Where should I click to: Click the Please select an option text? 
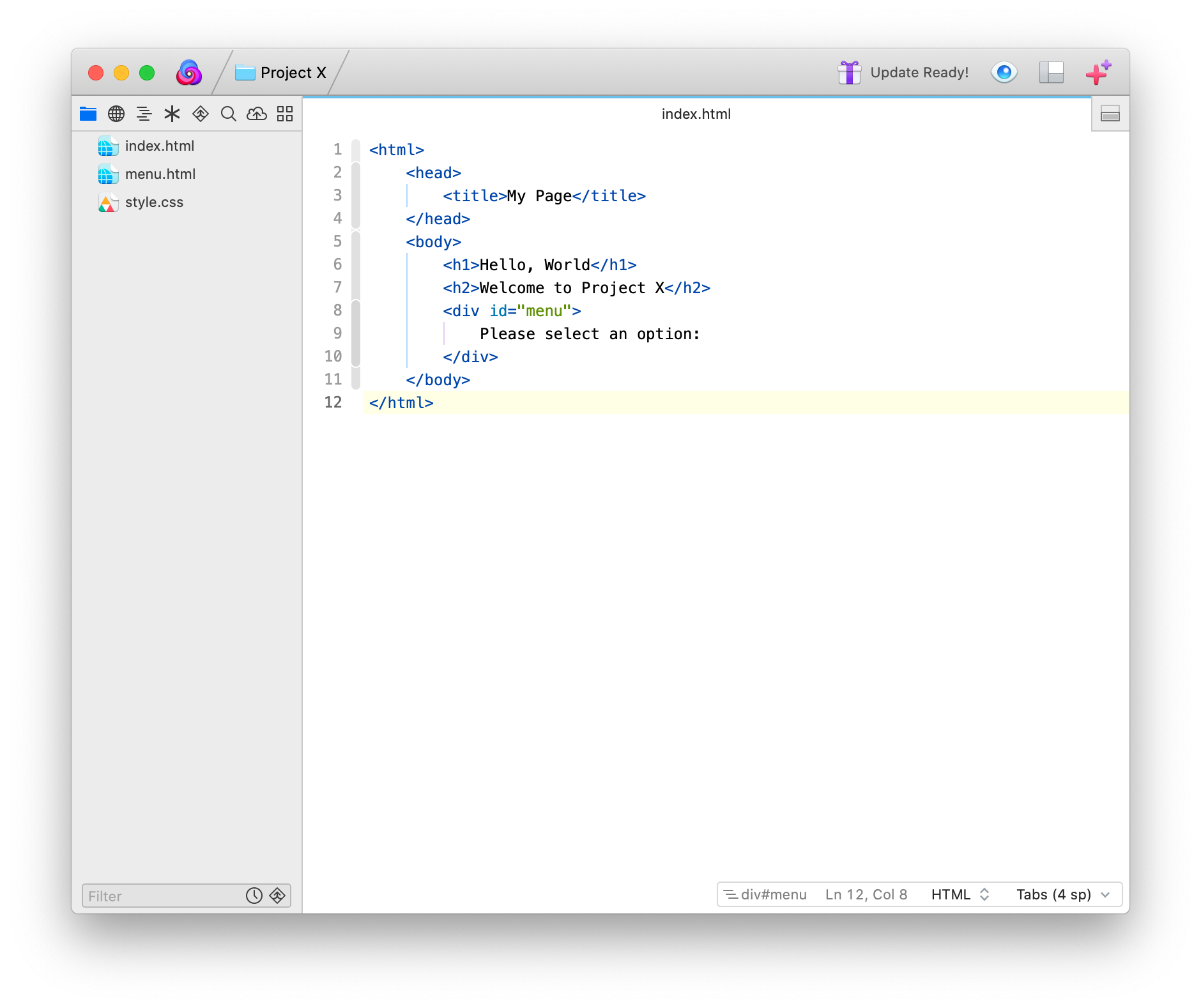590,333
